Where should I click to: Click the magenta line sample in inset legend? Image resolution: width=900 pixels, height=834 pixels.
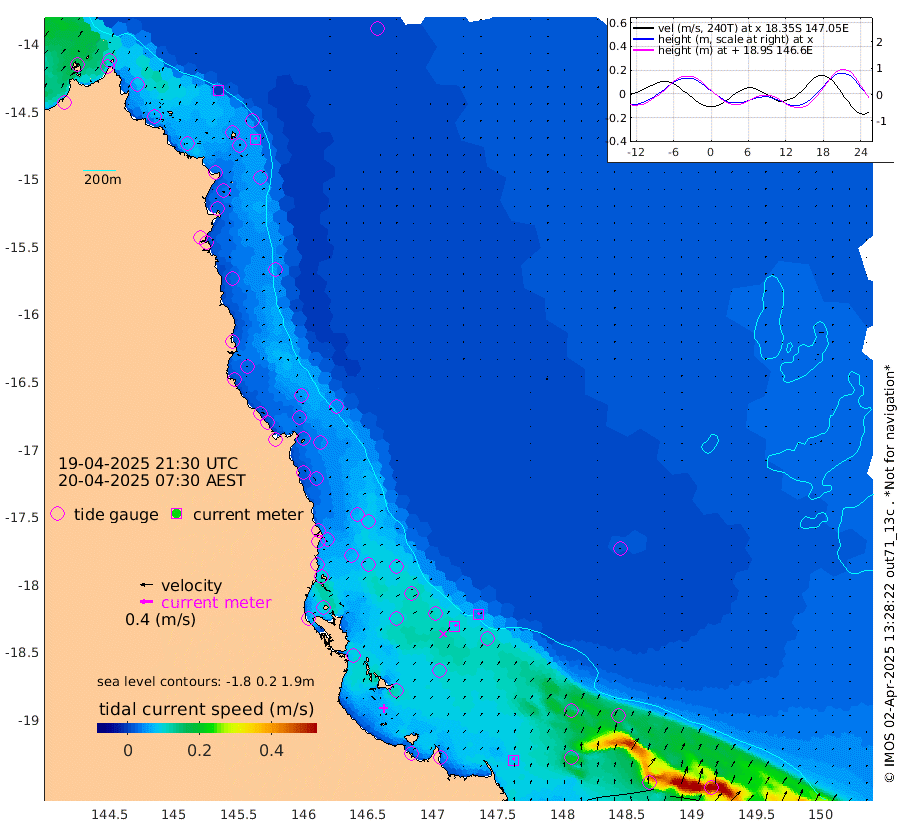[x=643, y=50]
